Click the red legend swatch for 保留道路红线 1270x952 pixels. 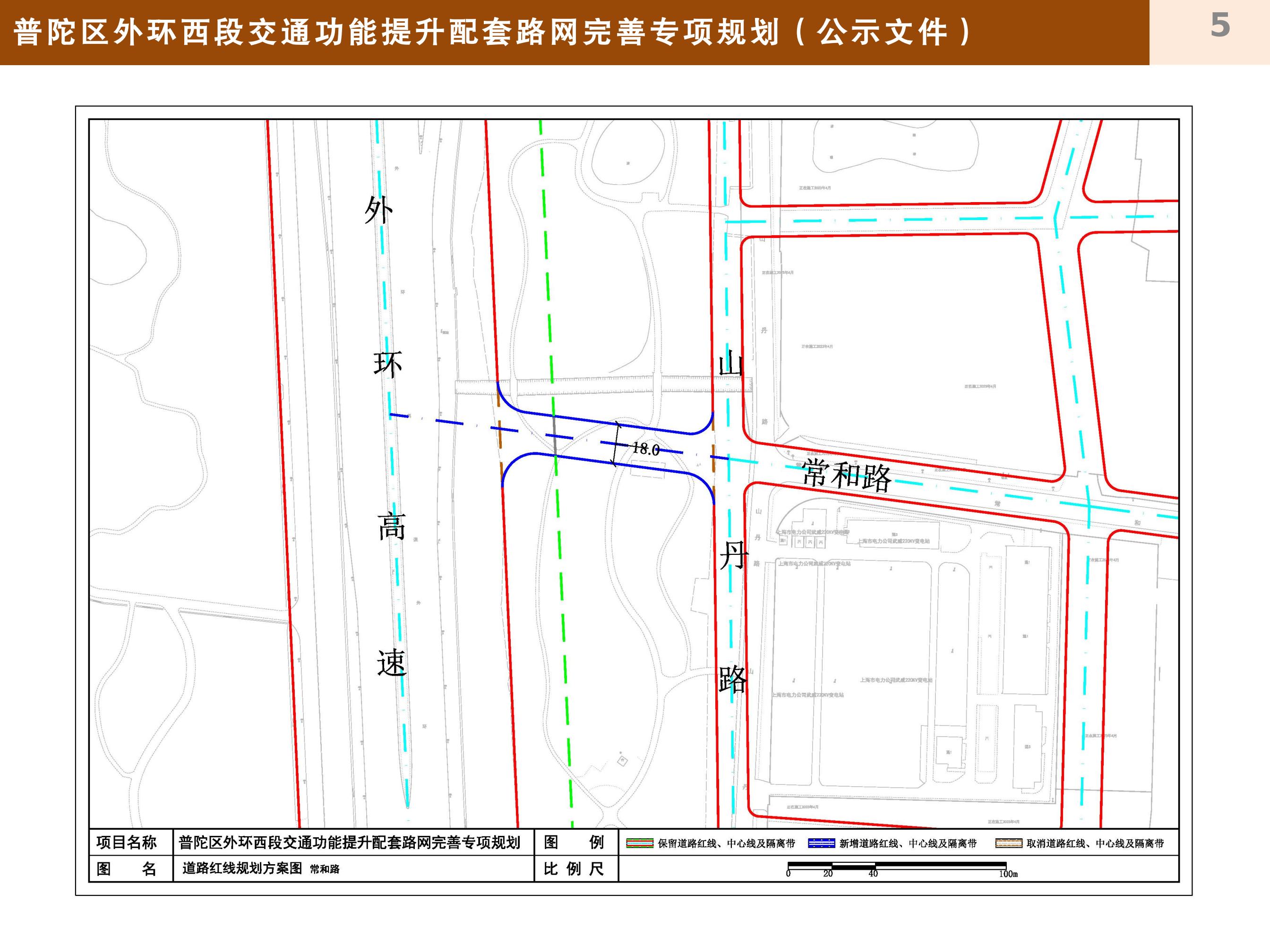pyautogui.click(x=639, y=843)
